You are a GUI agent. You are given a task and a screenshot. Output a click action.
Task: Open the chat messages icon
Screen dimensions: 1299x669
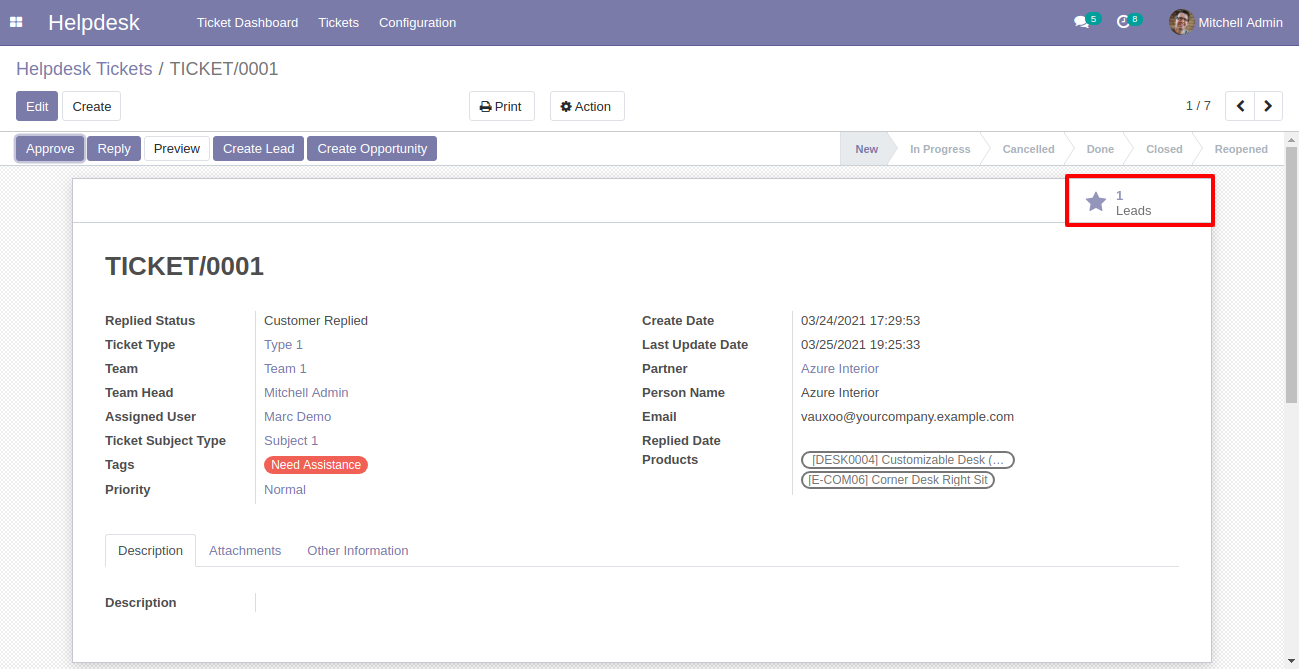[x=1081, y=22]
